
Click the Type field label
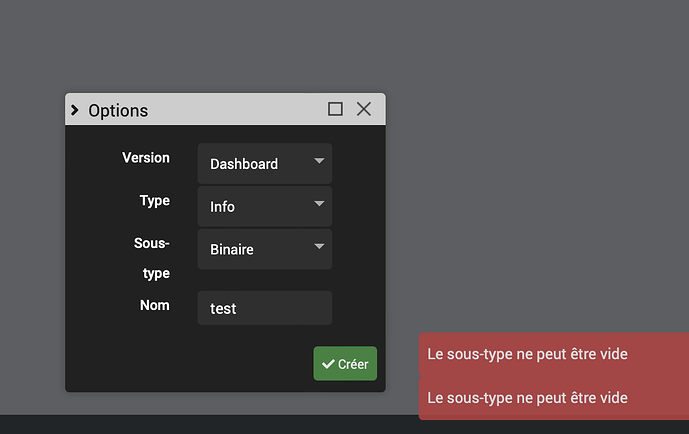[x=155, y=201]
